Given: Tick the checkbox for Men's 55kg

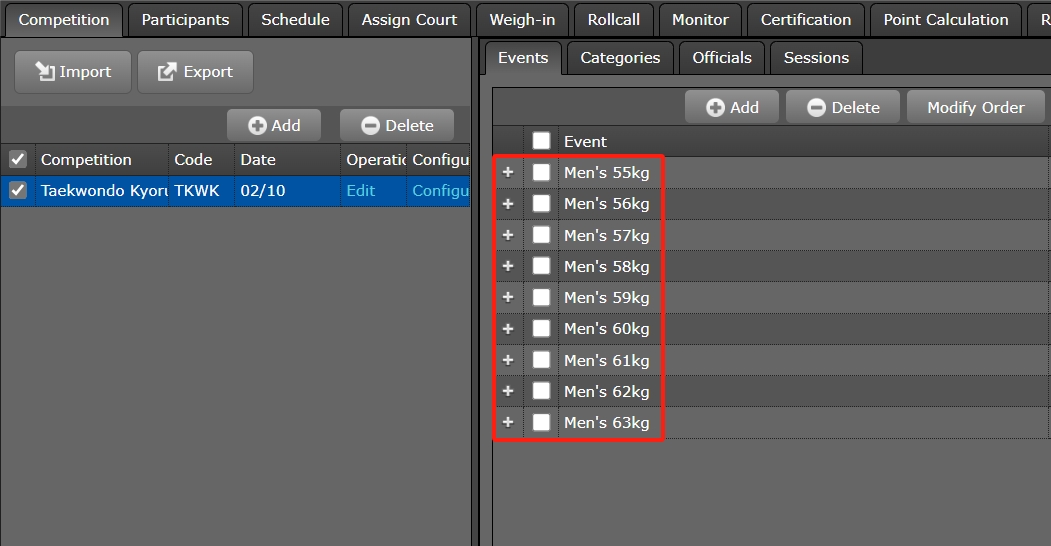Looking at the screenshot, I should click(541, 173).
